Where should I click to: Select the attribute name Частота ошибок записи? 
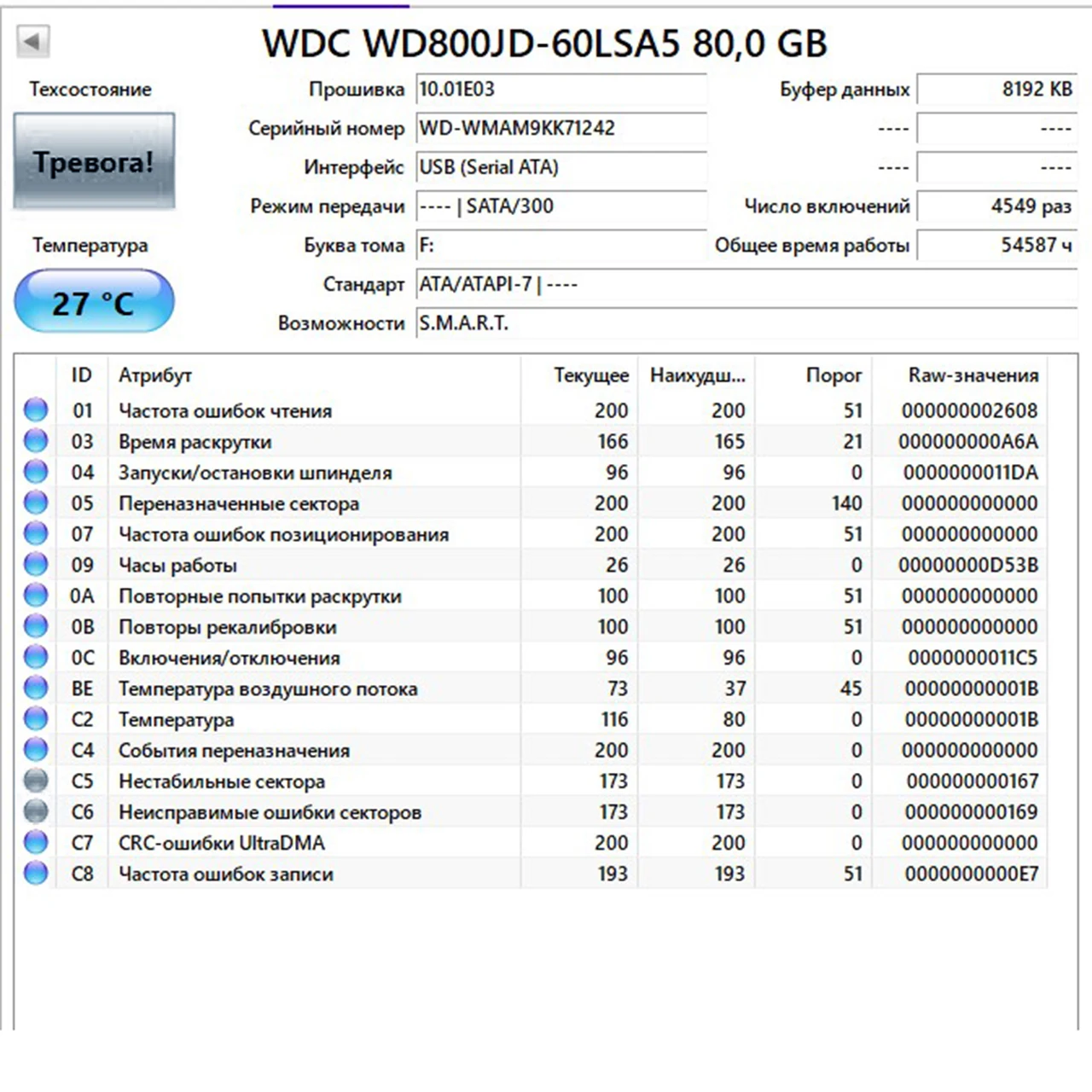[226, 874]
